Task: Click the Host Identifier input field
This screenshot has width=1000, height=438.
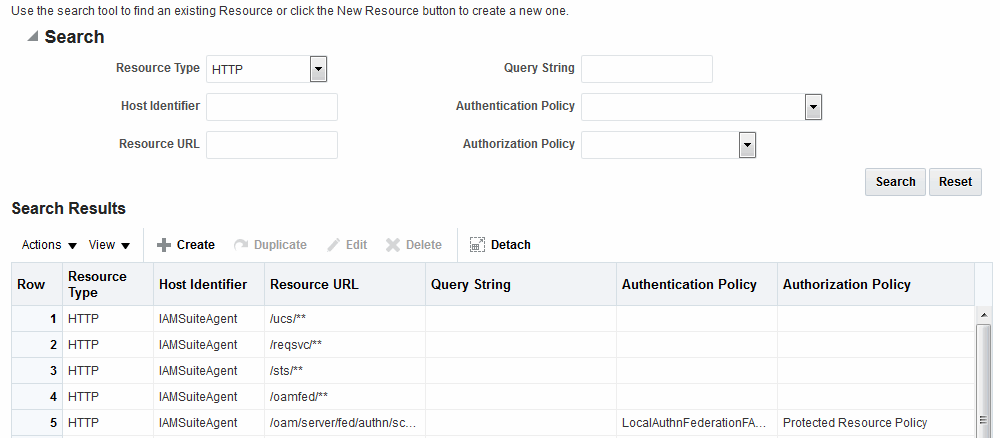Action: [272, 107]
